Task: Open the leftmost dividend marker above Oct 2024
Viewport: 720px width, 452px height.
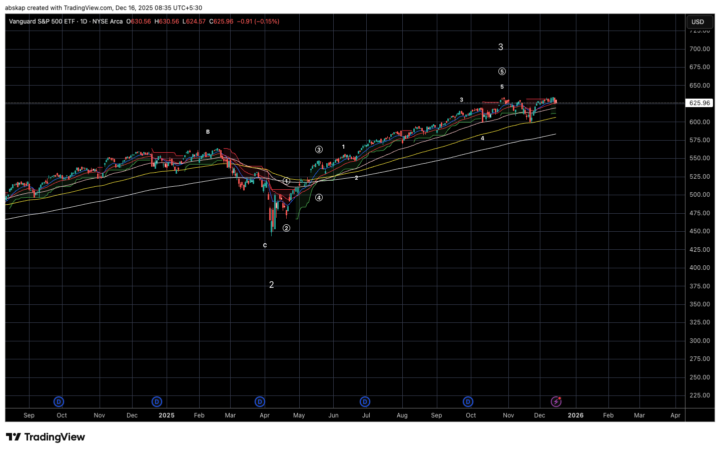Action: pyautogui.click(x=59, y=402)
